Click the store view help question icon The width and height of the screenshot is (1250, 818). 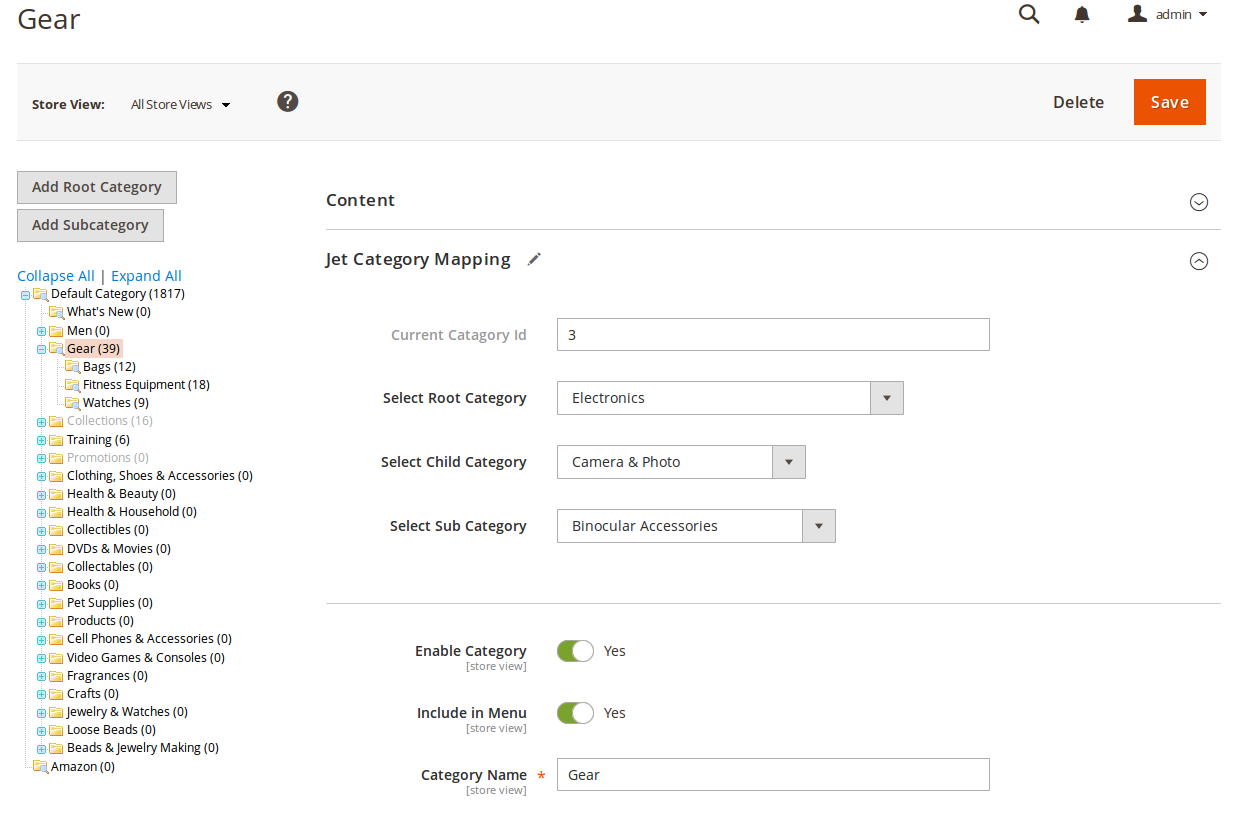pyautogui.click(x=288, y=101)
